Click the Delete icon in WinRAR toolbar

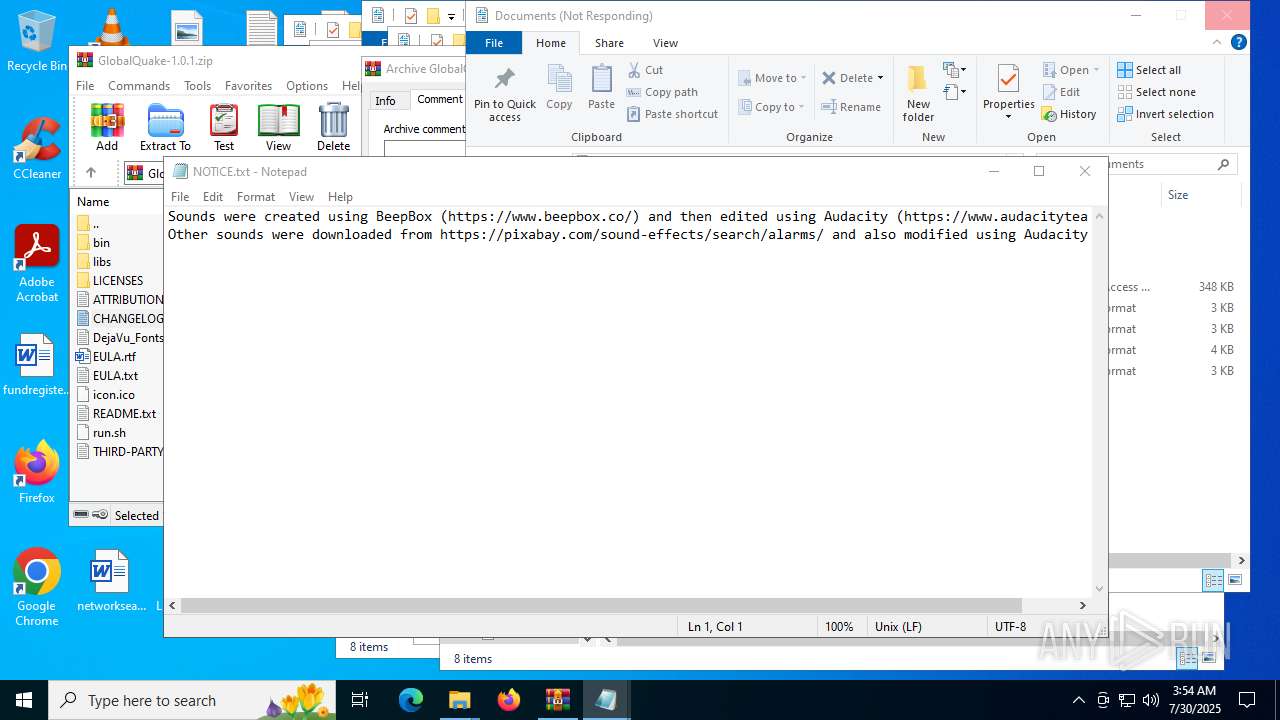pos(333,128)
